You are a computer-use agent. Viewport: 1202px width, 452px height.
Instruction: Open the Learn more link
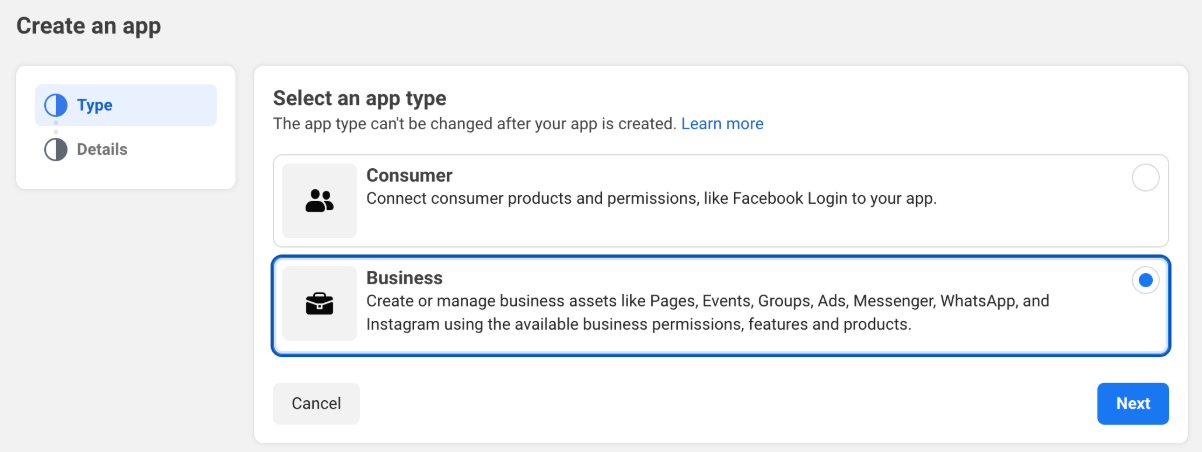722,124
